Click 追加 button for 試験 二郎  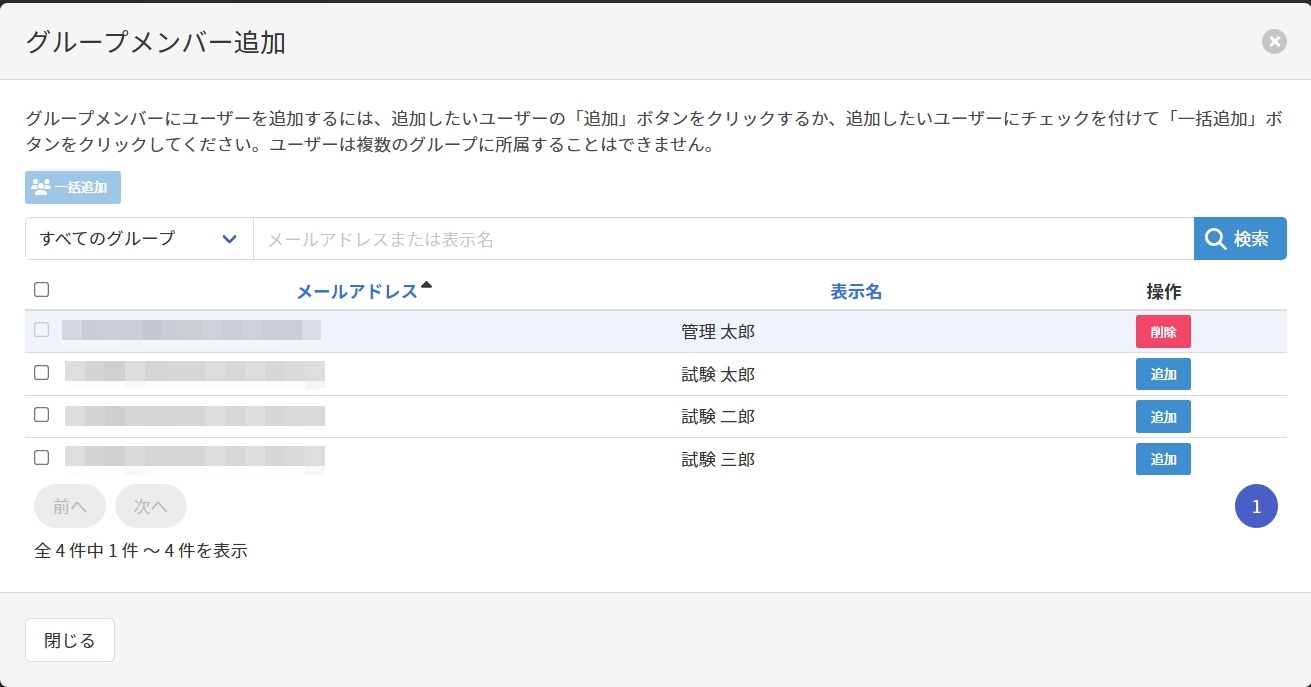[x=1162, y=417]
